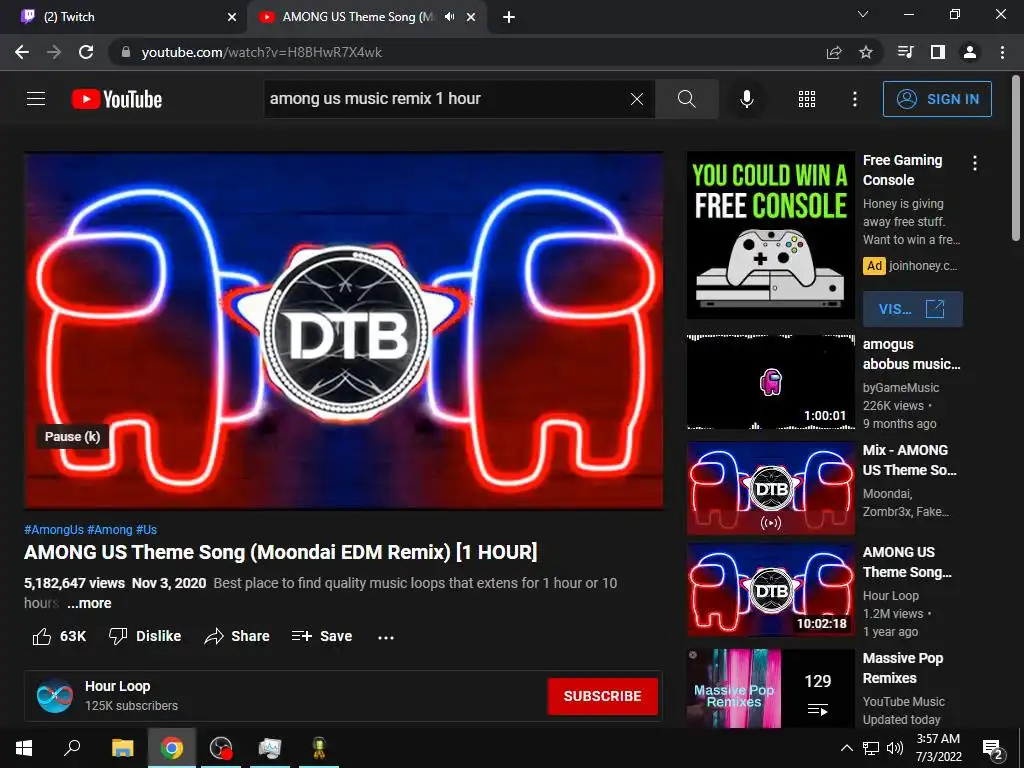The height and width of the screenshot is (768, 1024).
Task: Open clock showing 3:57 AM
Action: pos(938,748)
